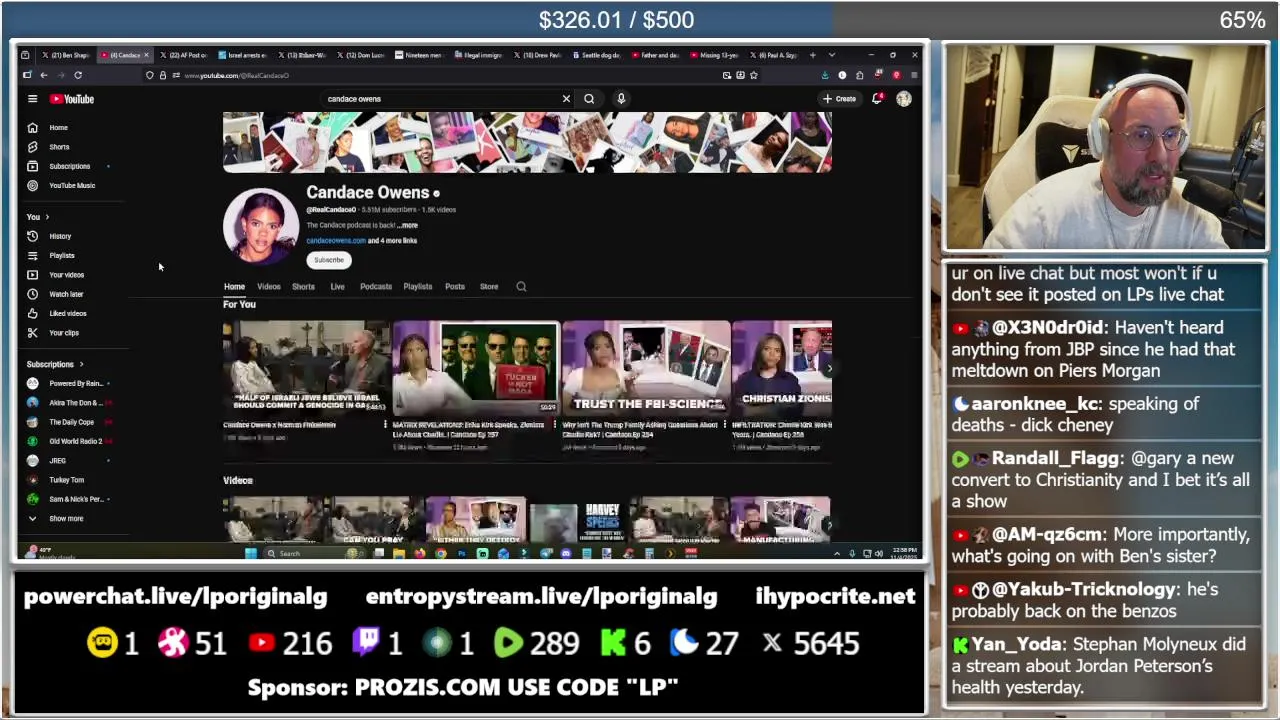The width and height of the screenshot is (1280, 720).
Task: Open a new browser tab
Action: (x=813, y=55)
